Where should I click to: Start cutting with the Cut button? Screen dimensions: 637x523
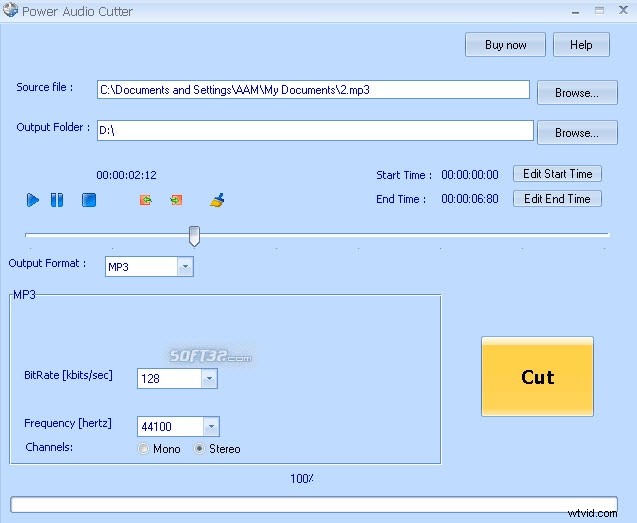[537, 377]
